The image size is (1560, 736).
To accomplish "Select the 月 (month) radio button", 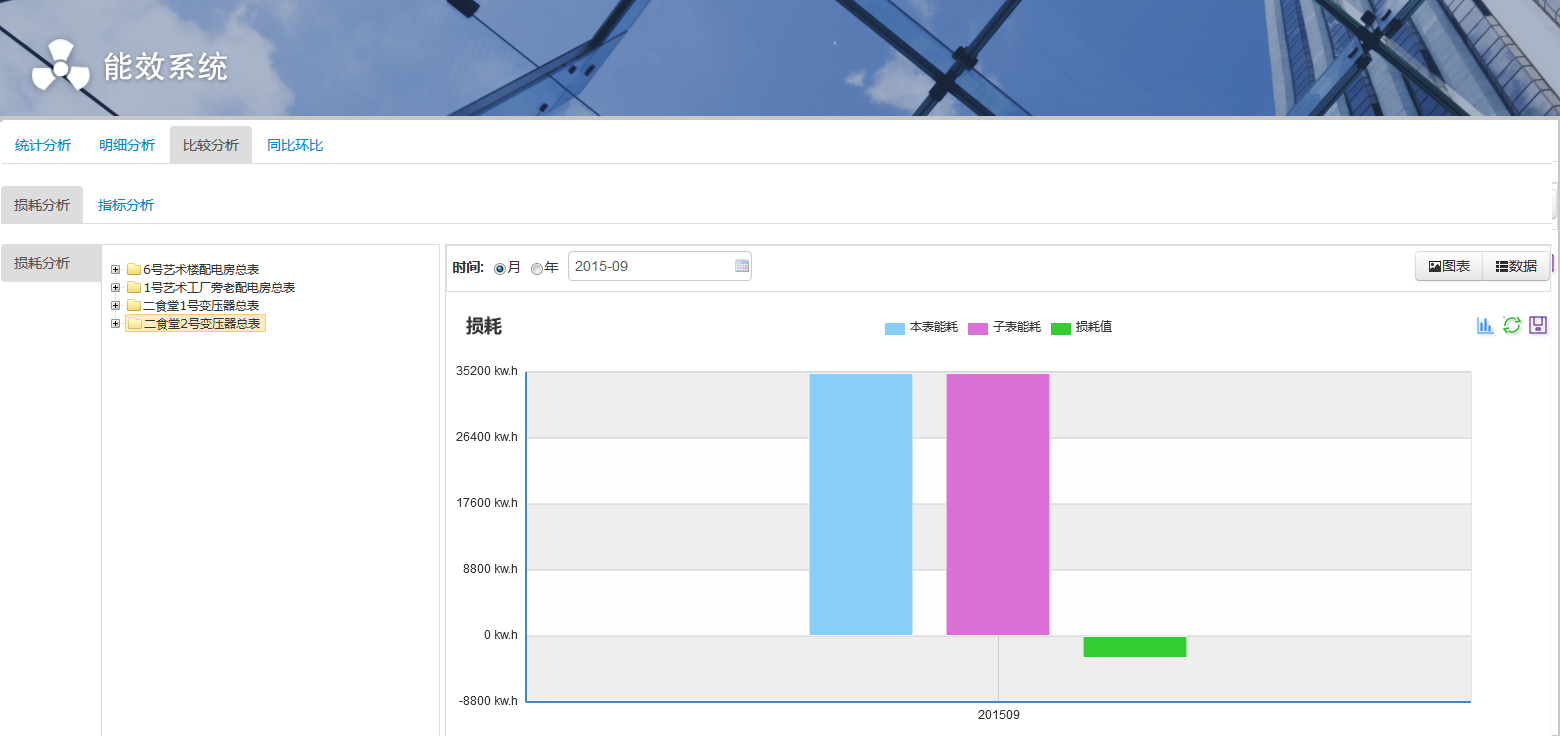I will pyautogui.click(x=500, y=268).
